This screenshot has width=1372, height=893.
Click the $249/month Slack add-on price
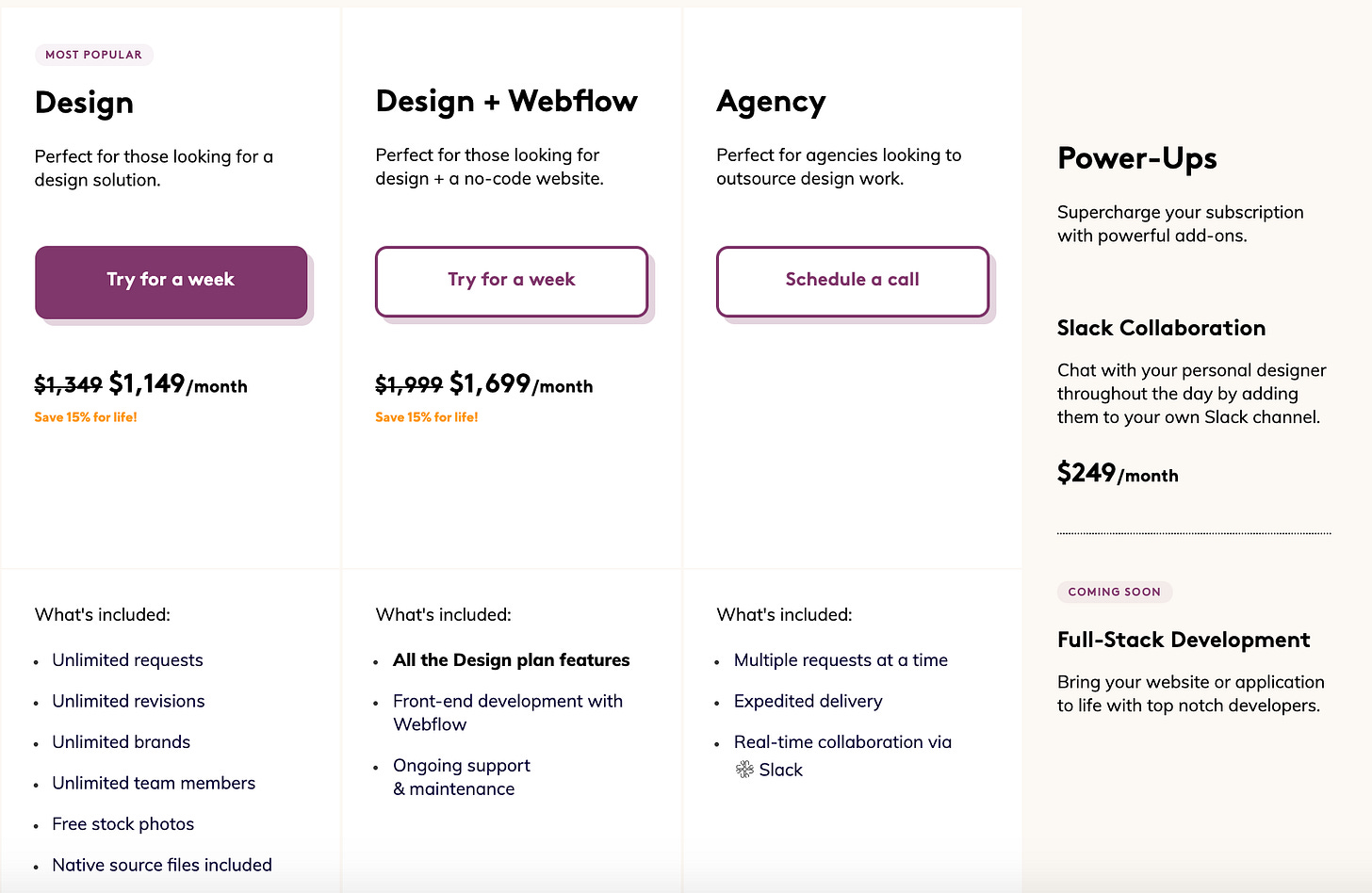(x=1118, y=473)
